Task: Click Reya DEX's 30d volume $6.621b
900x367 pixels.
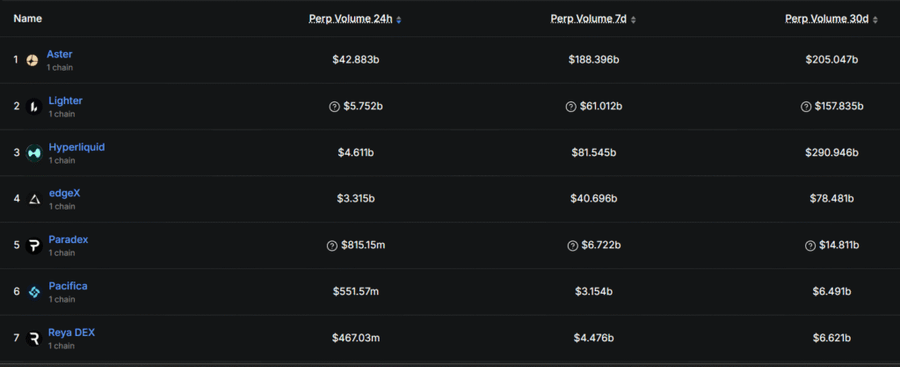Action: (832, 338)
